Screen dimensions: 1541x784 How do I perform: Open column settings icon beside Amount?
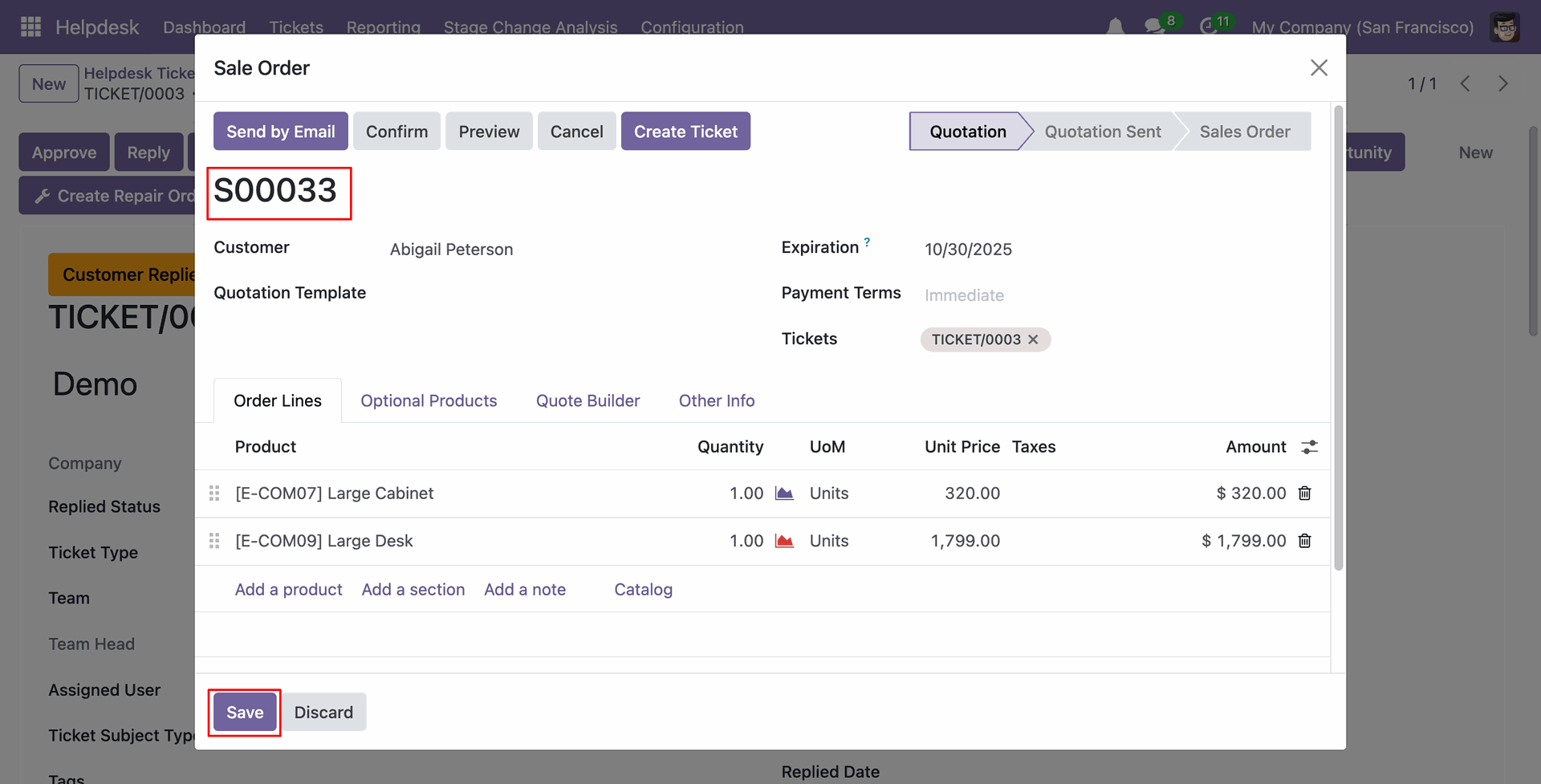(x=1309, y=447)
